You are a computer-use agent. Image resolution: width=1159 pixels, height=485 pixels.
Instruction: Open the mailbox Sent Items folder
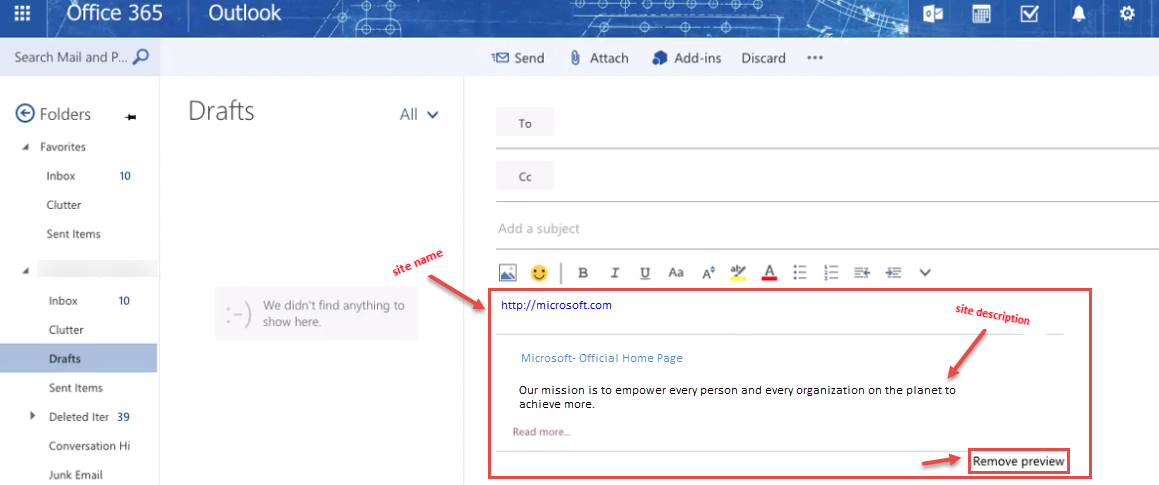click(75, 387)
